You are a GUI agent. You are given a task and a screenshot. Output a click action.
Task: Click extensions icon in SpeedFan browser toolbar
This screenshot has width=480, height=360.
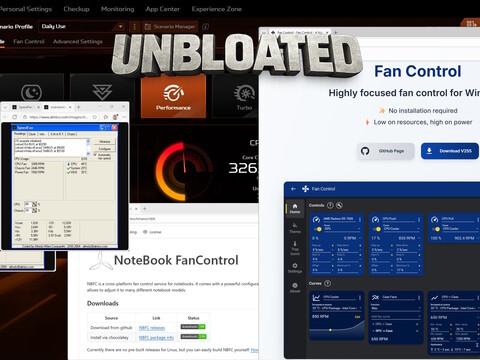click(x=106, y=117)
